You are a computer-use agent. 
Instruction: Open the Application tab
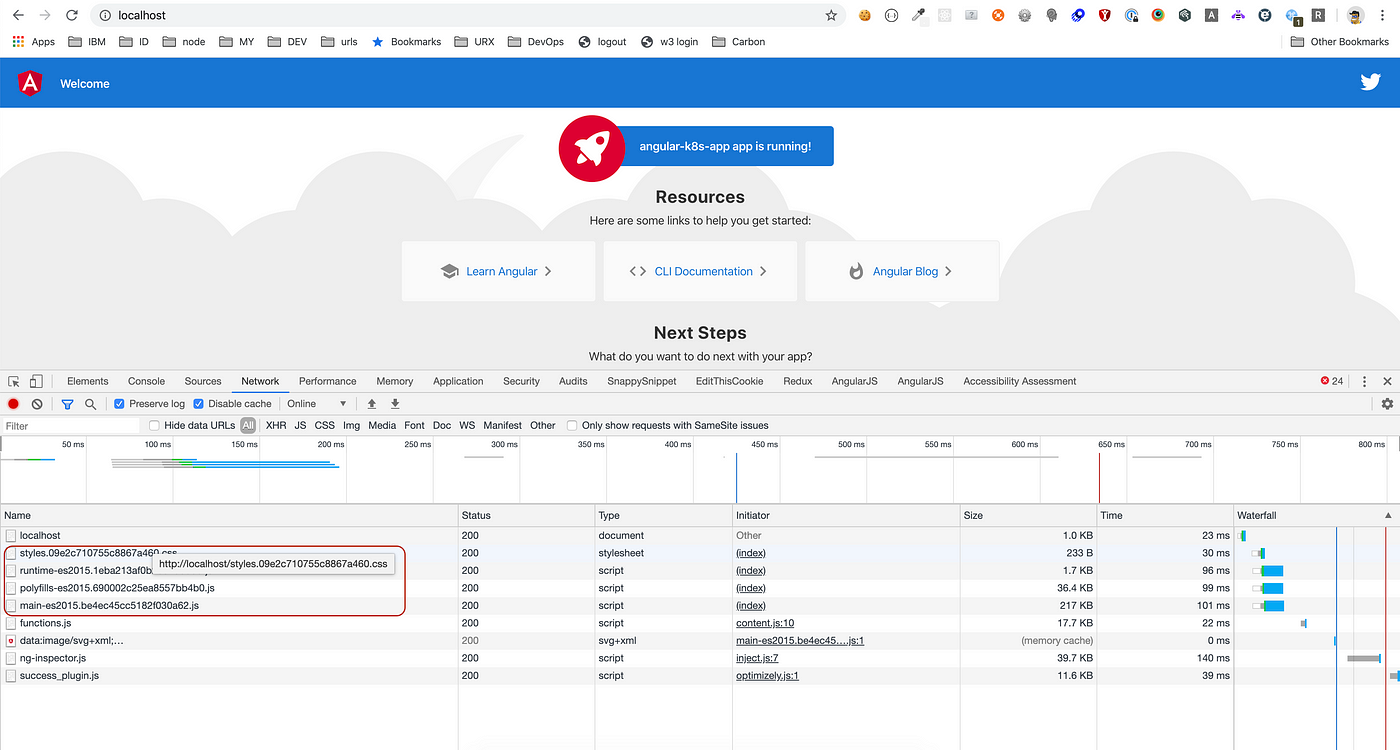[458, 381]
